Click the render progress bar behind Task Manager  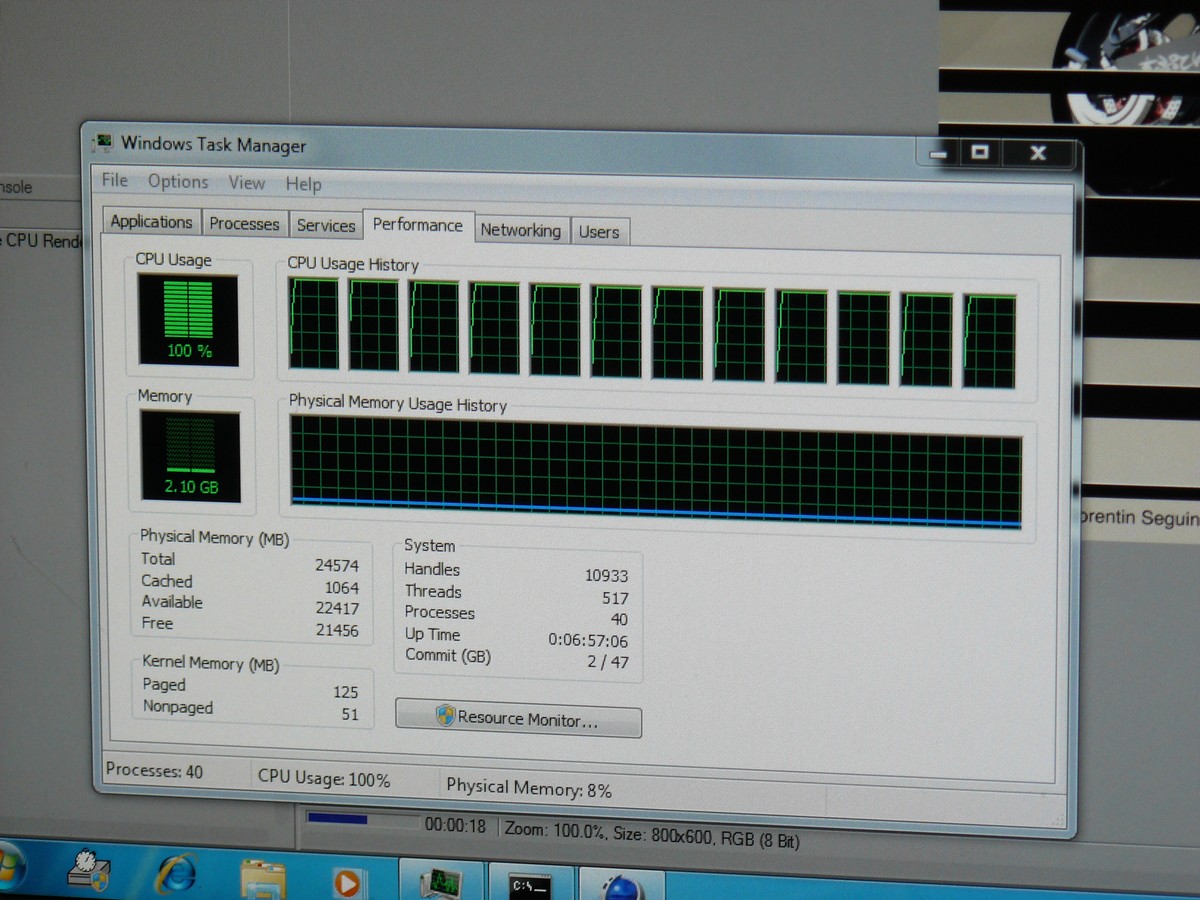coord(362,820)
